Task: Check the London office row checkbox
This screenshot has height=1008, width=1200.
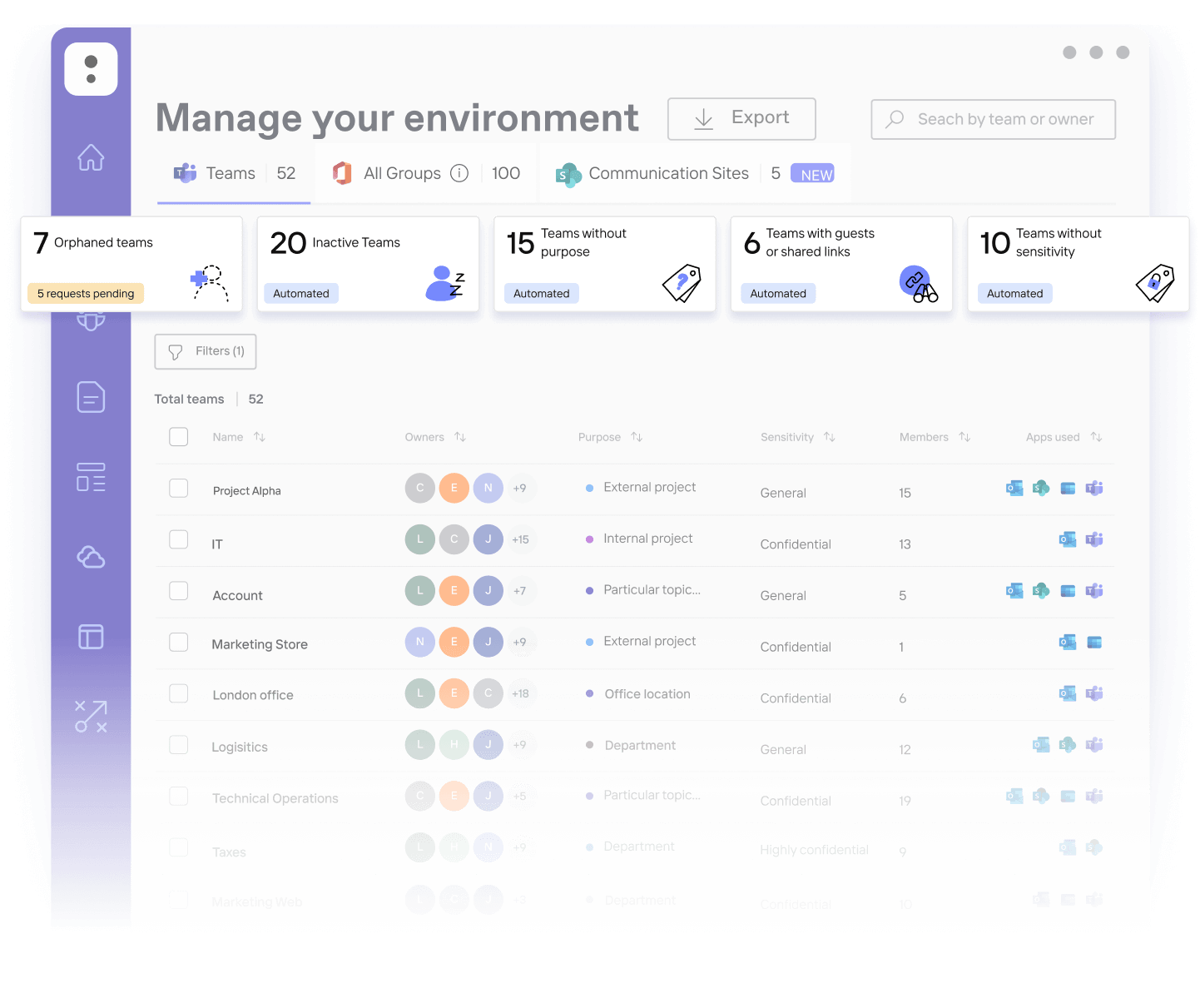Action: (x=179, y=693)
